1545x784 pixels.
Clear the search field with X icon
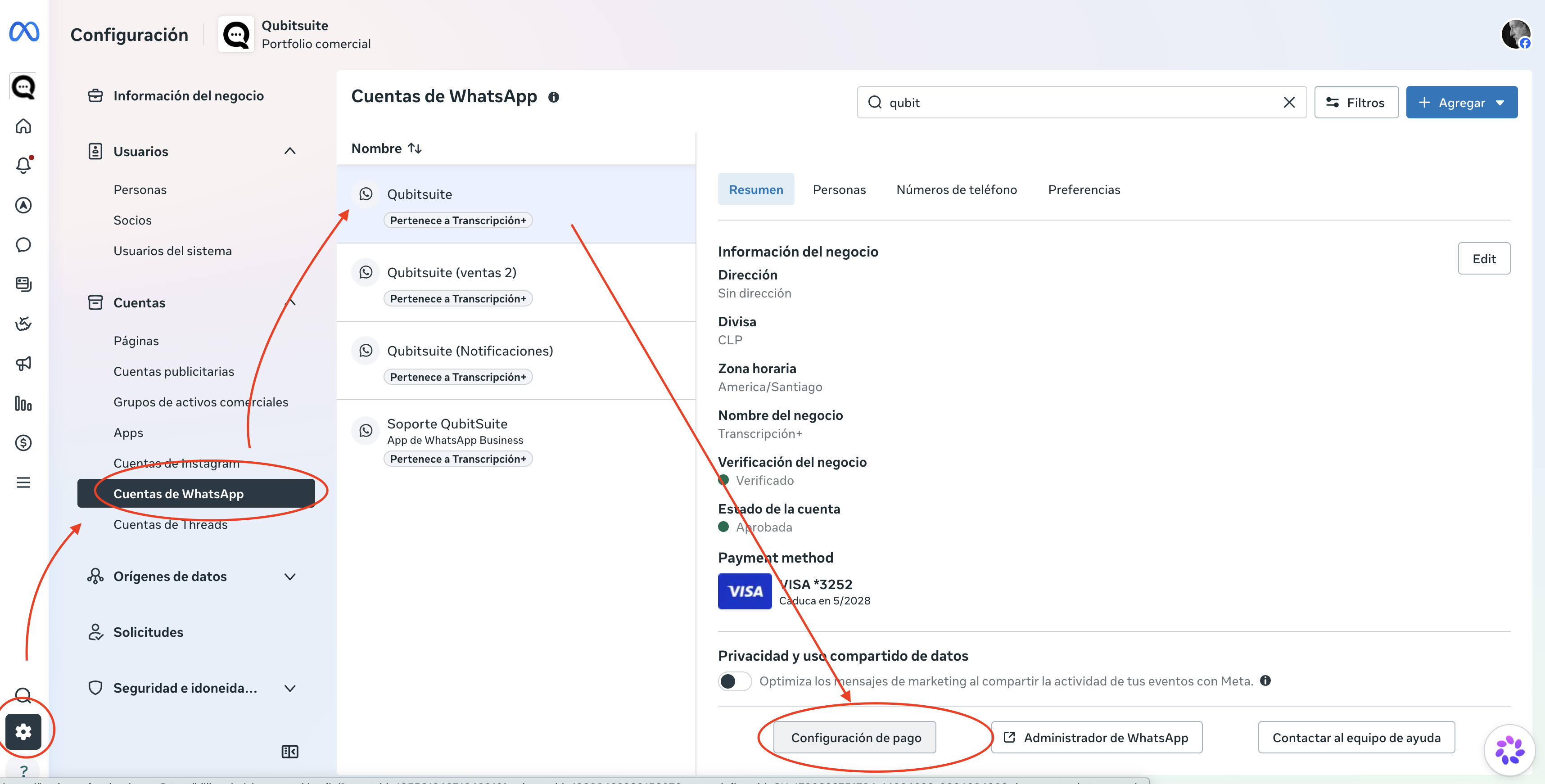1289,103
